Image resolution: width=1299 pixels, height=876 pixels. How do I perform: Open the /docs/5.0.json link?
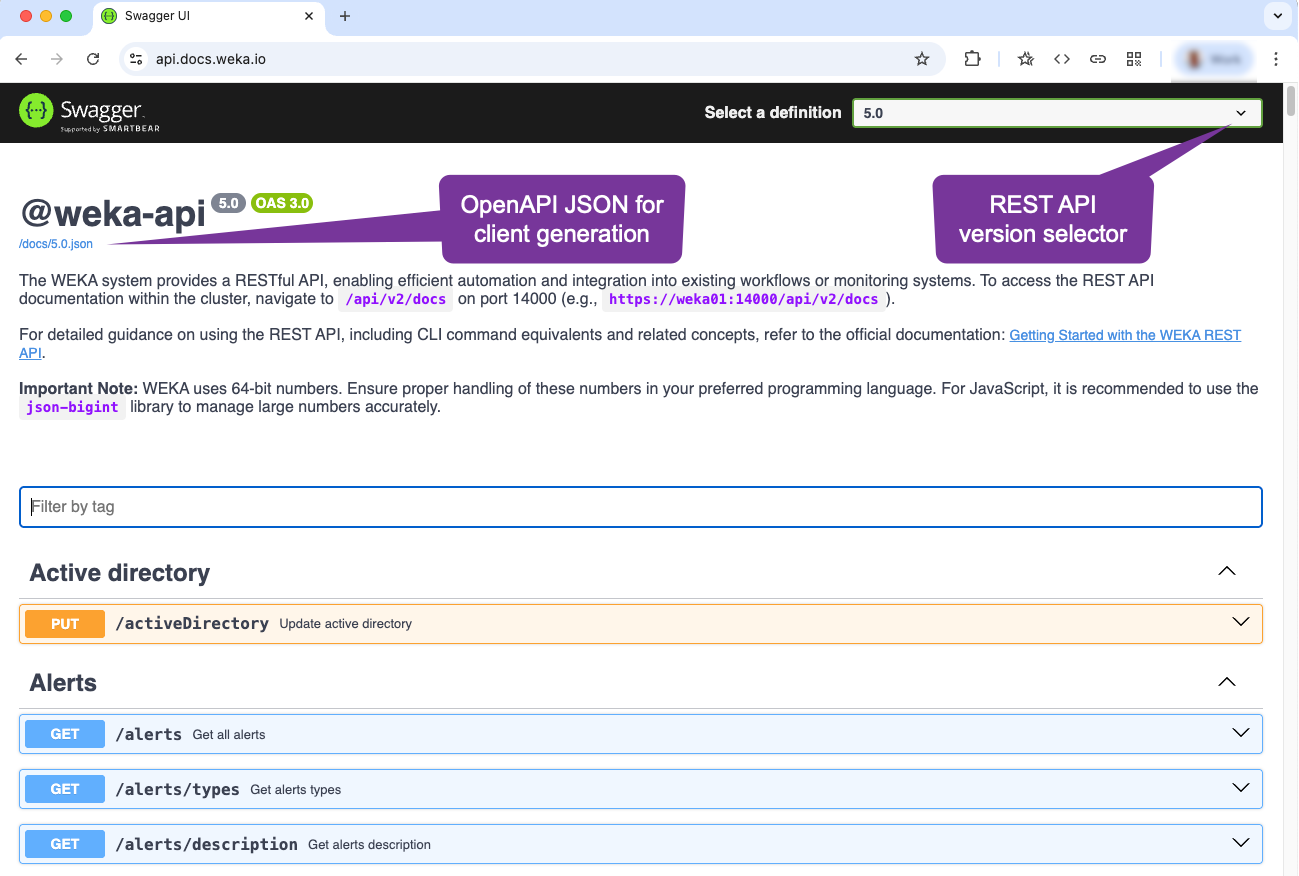56,244
